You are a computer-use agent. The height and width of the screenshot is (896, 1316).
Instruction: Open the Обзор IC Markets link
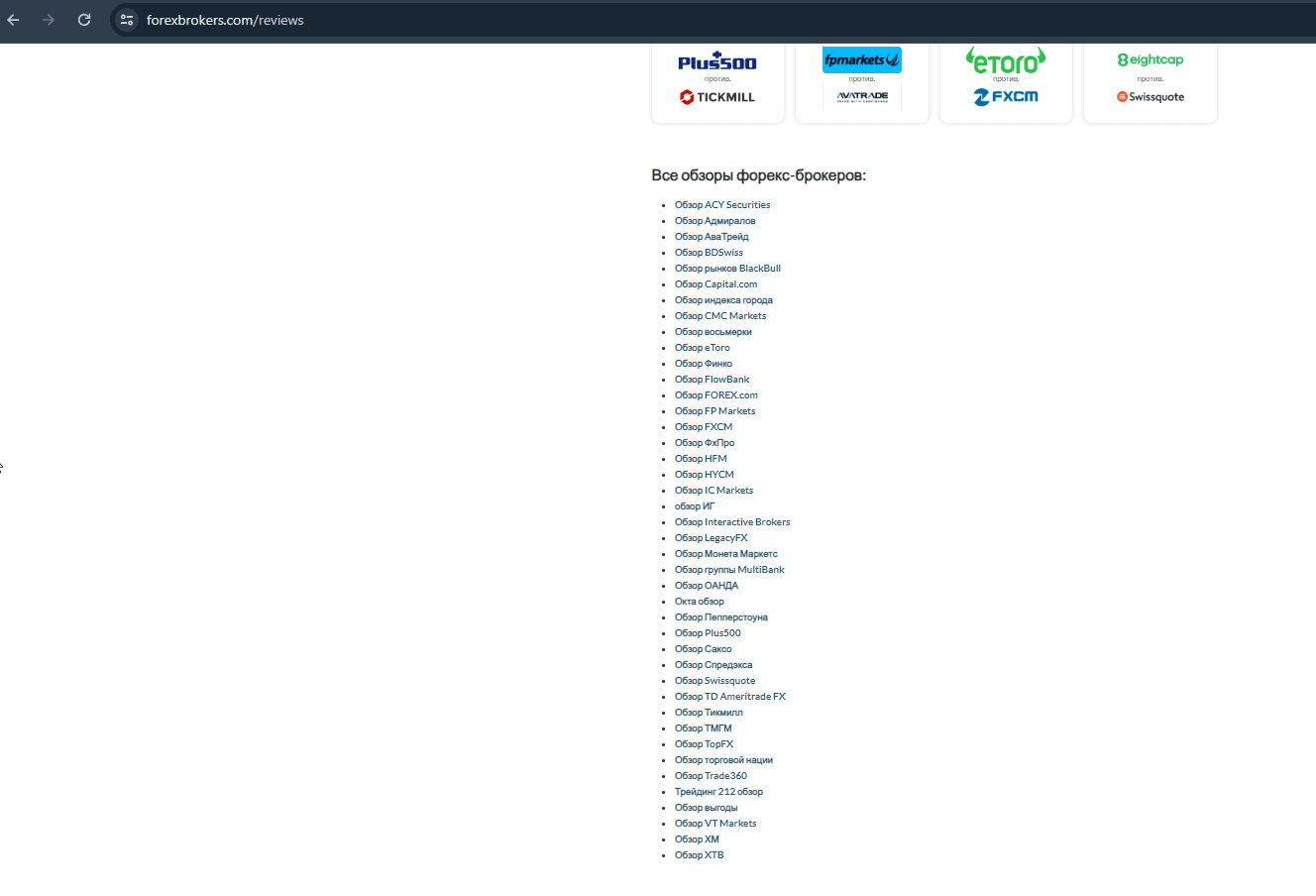(713, 491)
